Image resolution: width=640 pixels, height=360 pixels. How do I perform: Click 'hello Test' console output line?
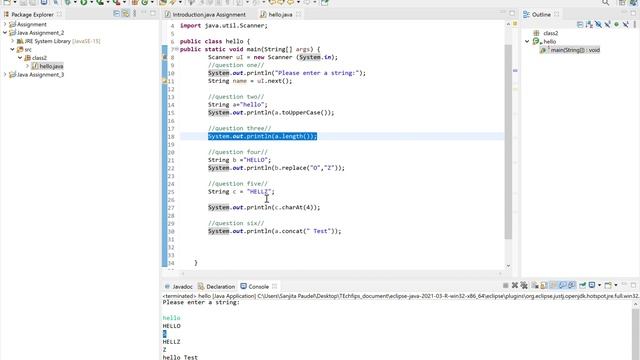click(180, 357)
